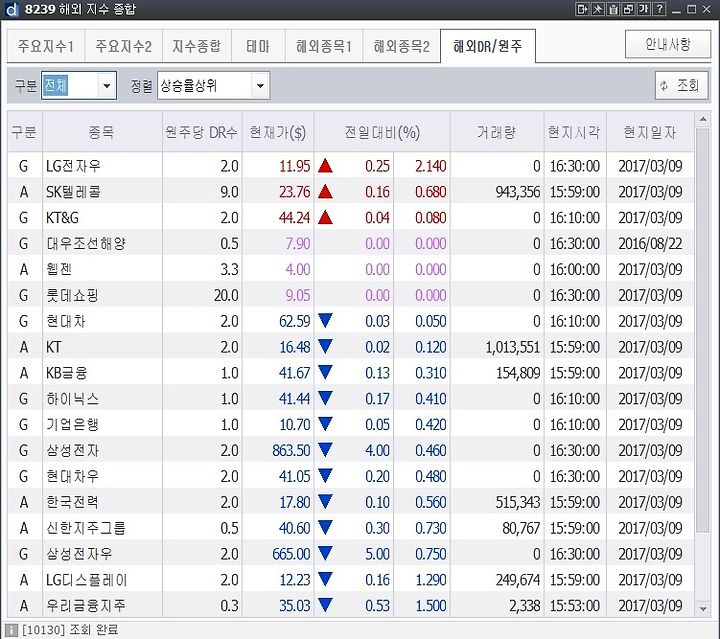Click the 가 font-size icon
This screenshot has height=639, width=720.
tap(644, 9)
